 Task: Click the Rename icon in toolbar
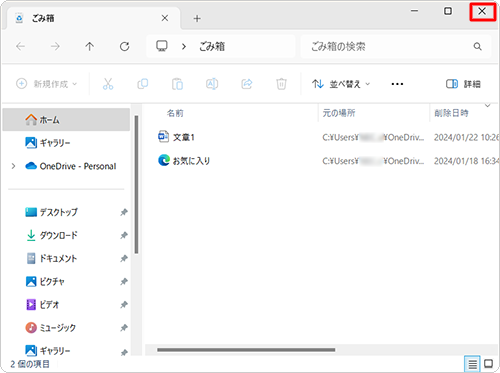[x=212, y=84]
